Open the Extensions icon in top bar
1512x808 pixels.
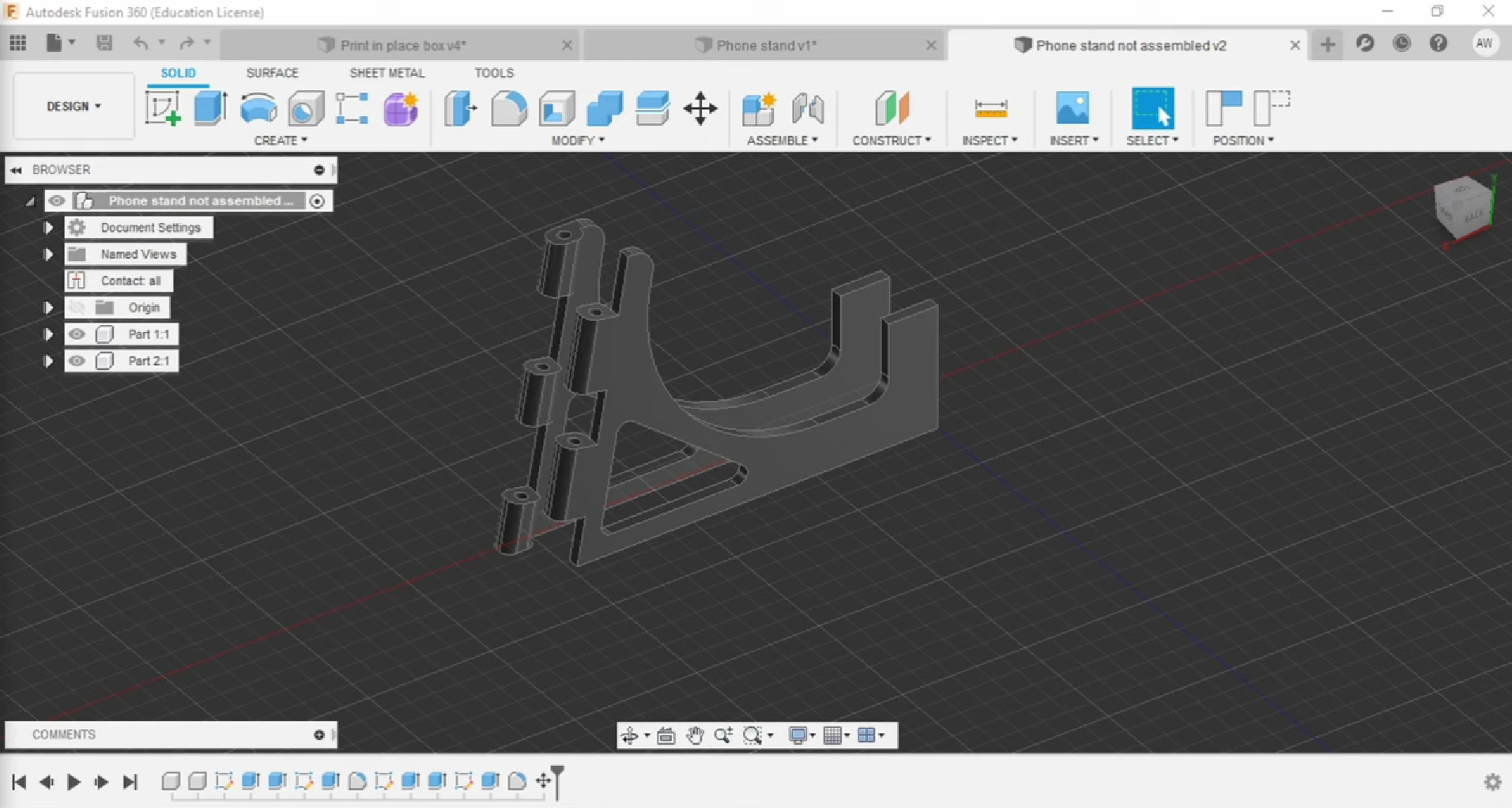click(x=1364, y=43)
